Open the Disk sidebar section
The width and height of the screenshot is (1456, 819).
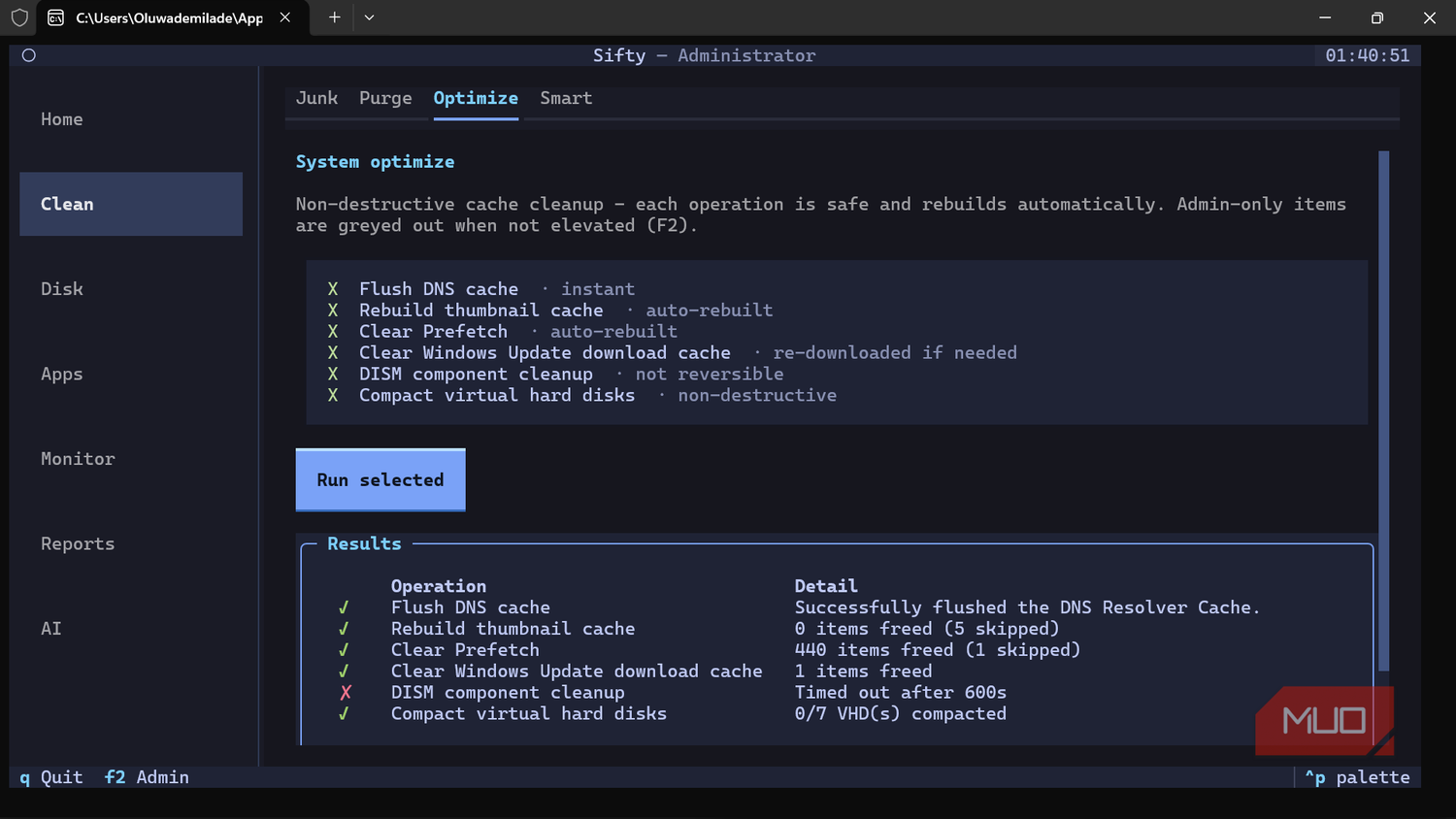[61, 289]
